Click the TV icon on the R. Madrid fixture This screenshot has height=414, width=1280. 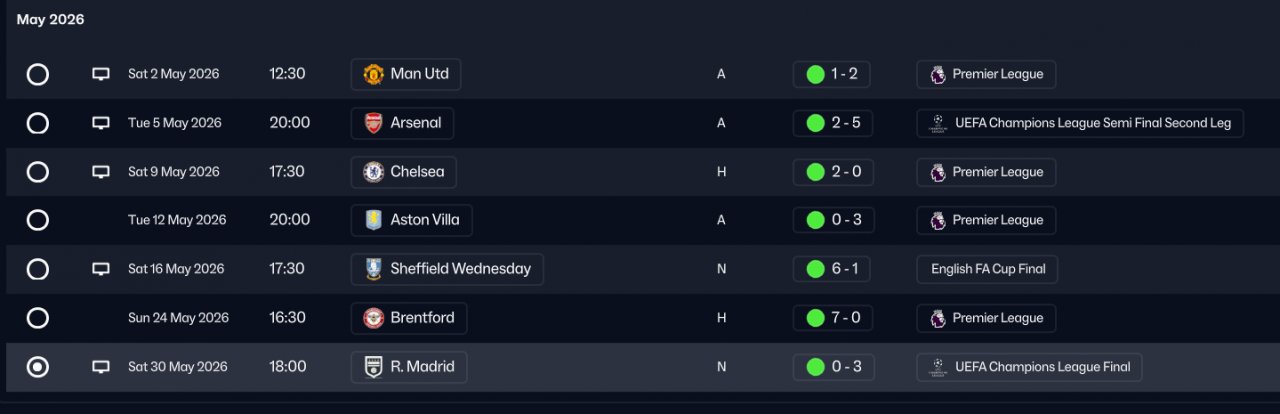click(101, 367)
